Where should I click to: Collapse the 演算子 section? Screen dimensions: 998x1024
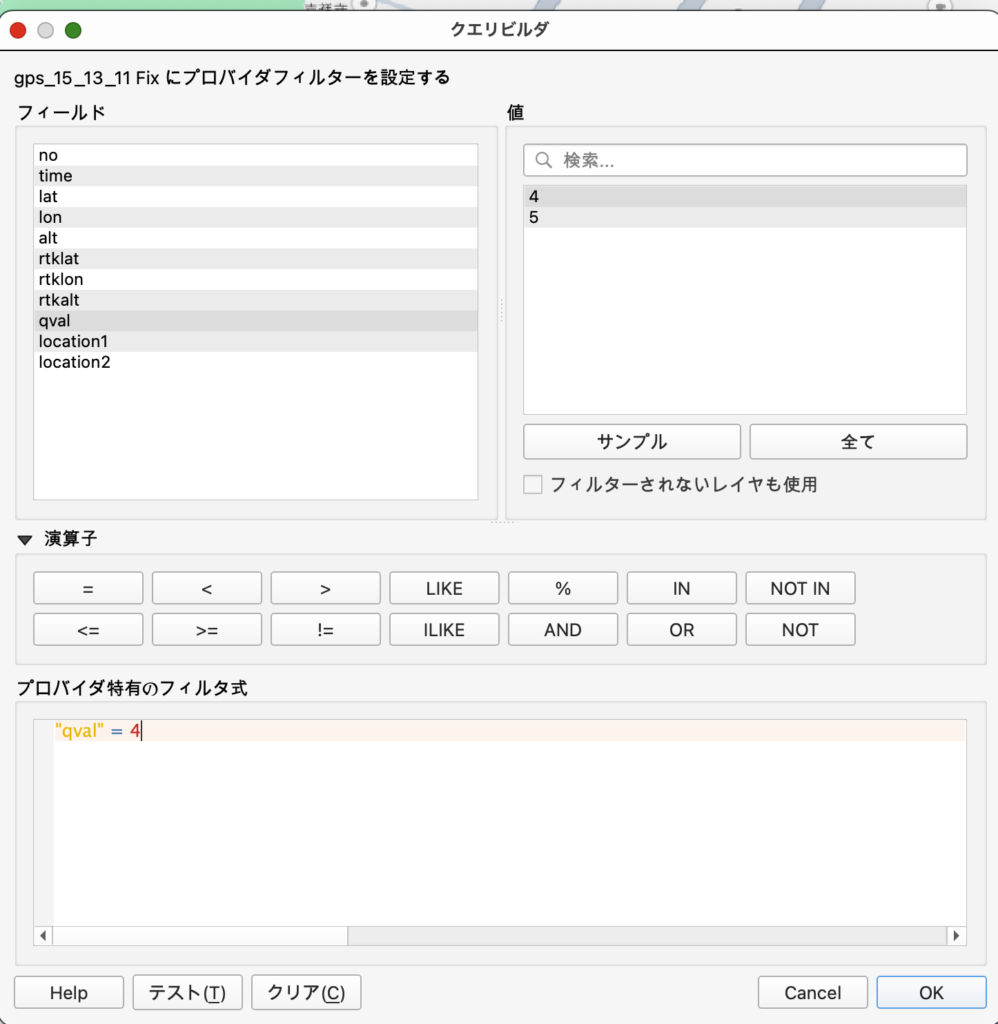[25, 539]
